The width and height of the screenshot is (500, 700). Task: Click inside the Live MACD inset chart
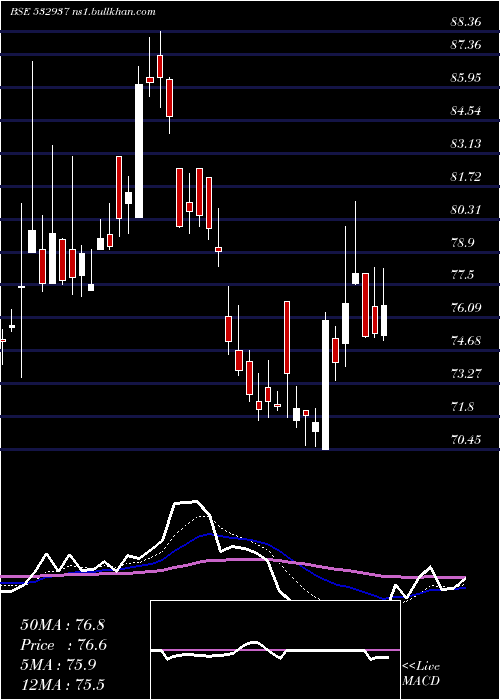click(275, 650)
